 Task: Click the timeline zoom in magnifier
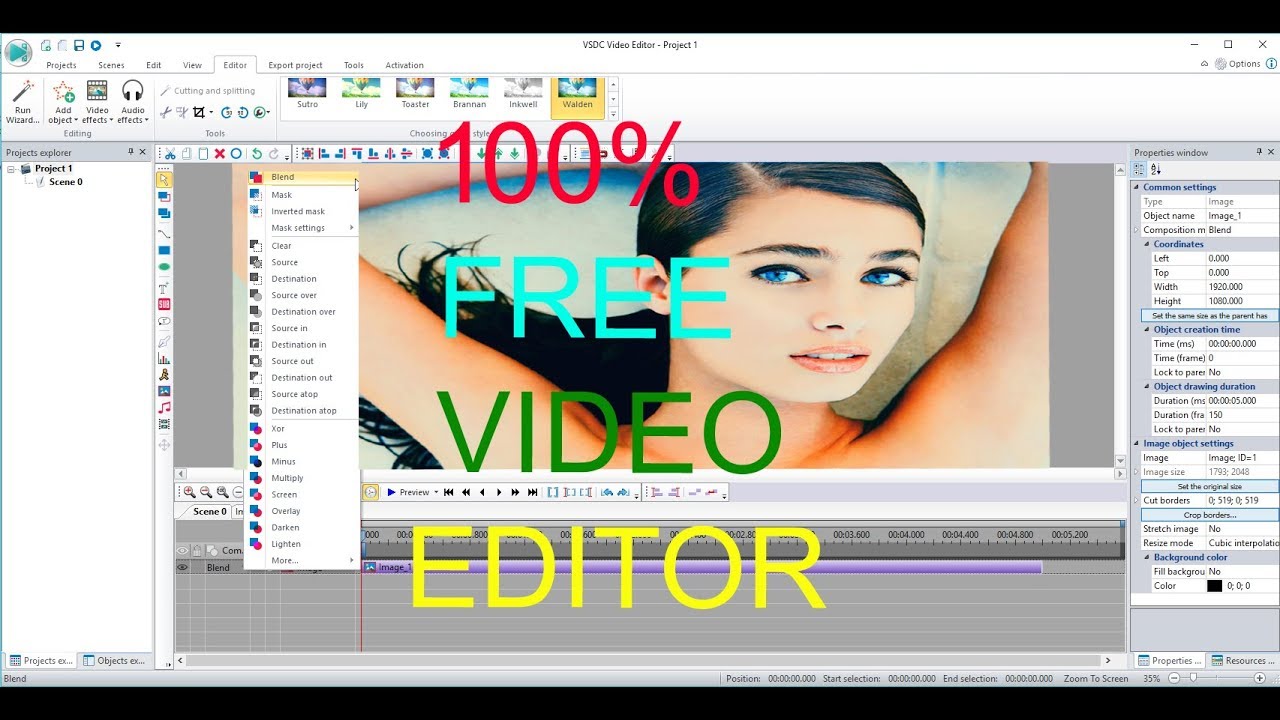(189, 492)
